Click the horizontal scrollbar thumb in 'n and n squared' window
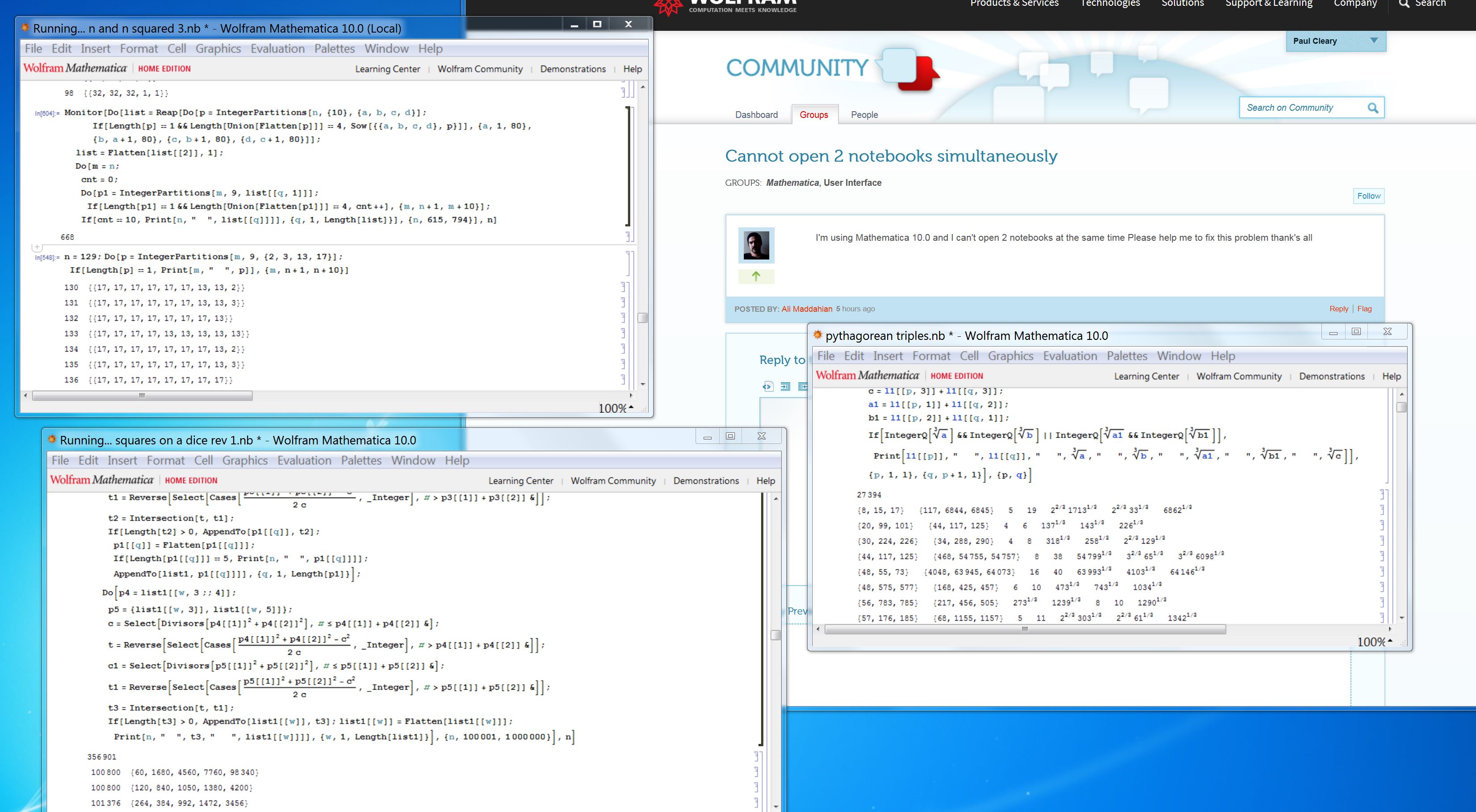The width and height of the screenshot is (1476, 812). [x=142, y=395]
